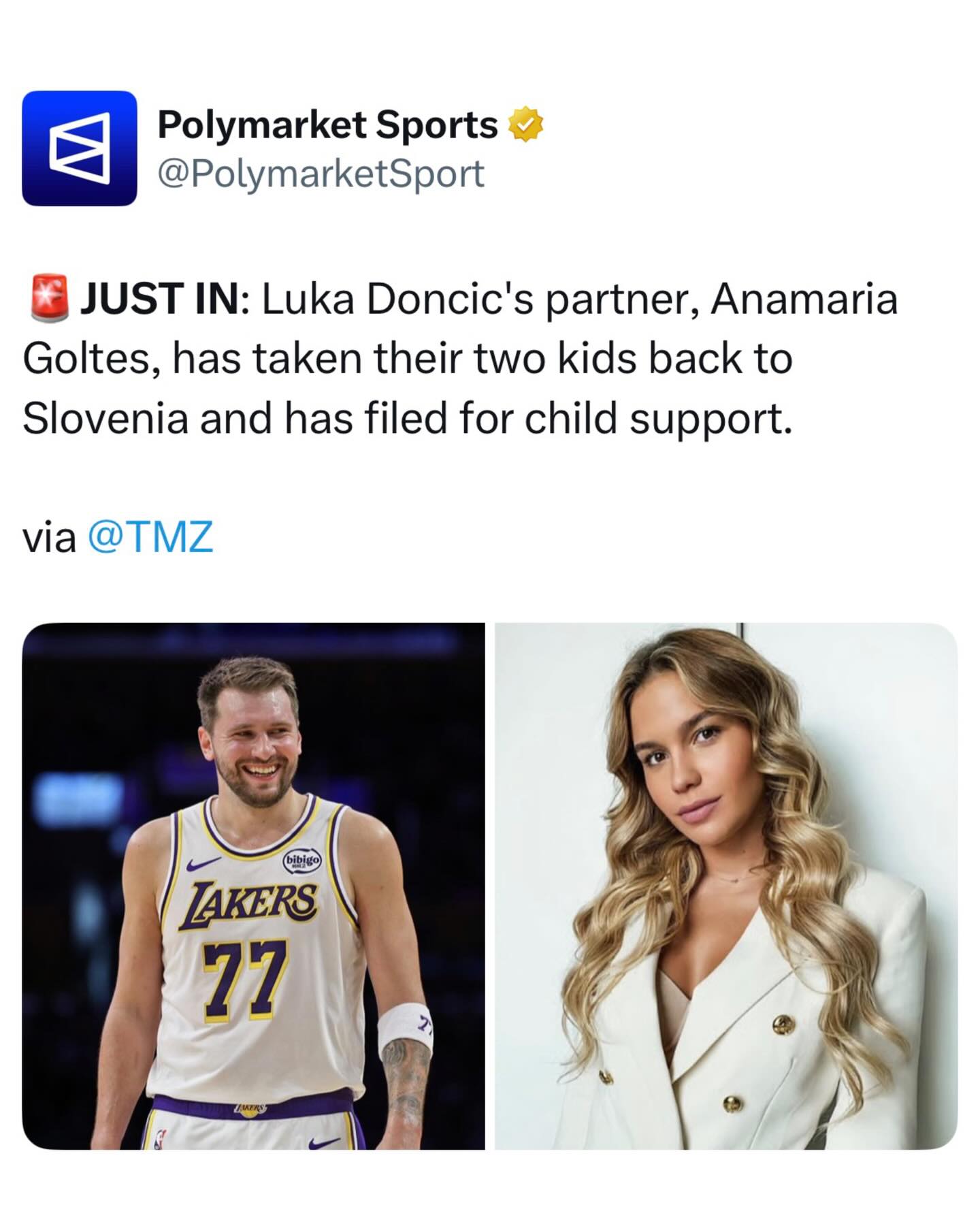Click the gold verified checkmark badge
Viewport: 980px width, 1224px height.
(525, 124)
